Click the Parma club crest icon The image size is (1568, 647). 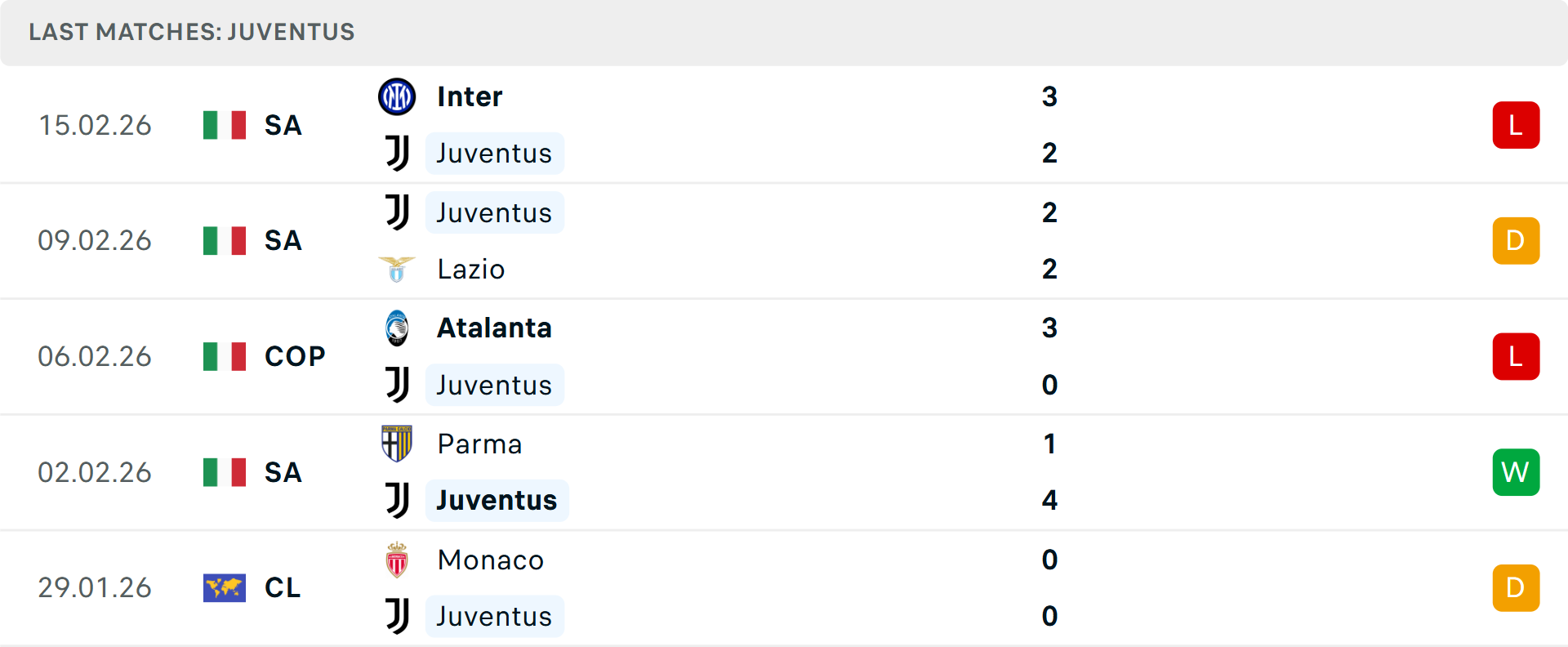click(x=397, y=444)
